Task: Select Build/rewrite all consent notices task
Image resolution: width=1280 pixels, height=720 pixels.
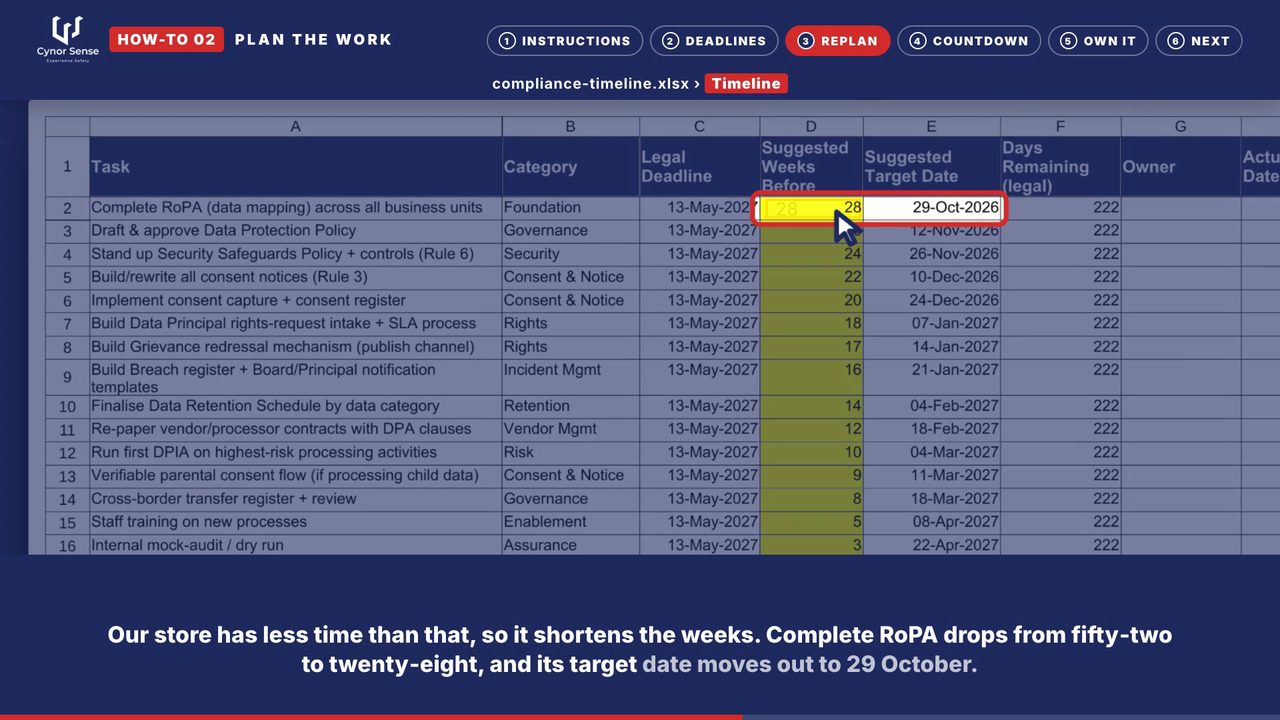Action: [295, 277]
